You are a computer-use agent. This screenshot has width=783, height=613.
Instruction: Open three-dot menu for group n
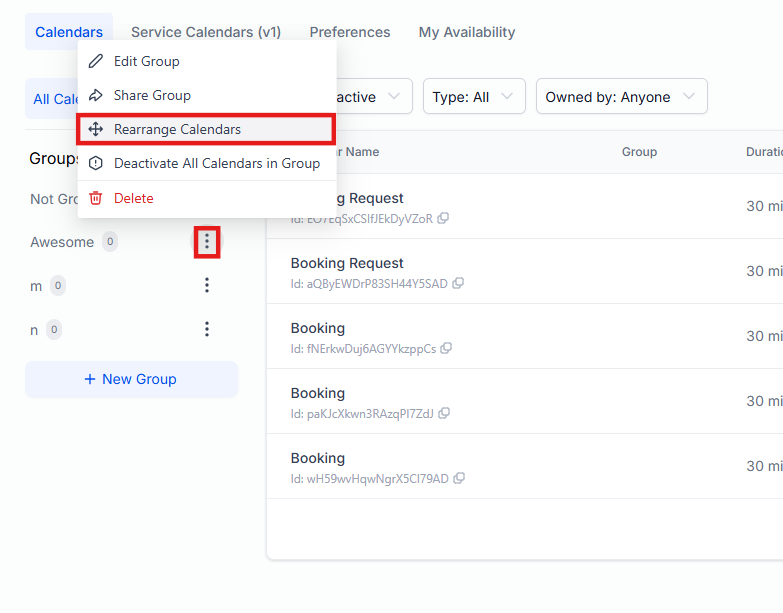[207, 329]
